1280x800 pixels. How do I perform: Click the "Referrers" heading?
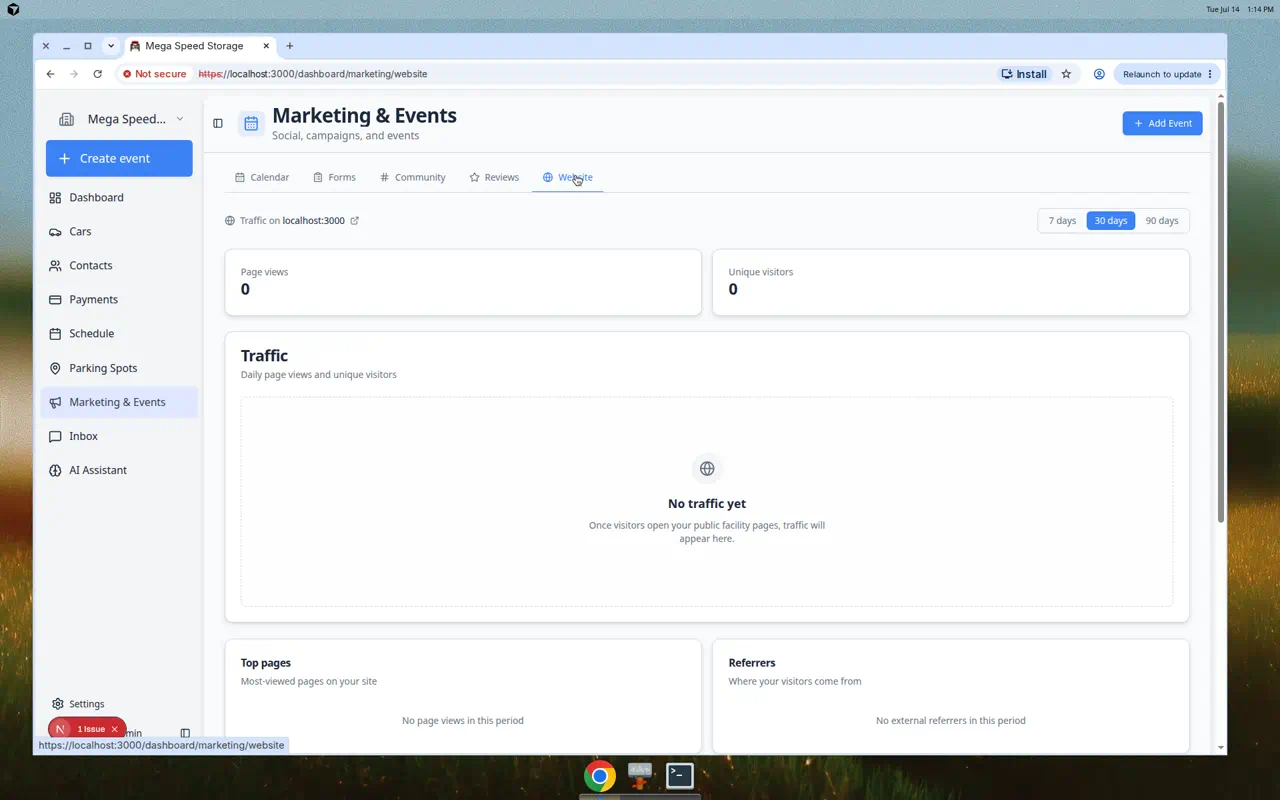(x=752, y=663)
